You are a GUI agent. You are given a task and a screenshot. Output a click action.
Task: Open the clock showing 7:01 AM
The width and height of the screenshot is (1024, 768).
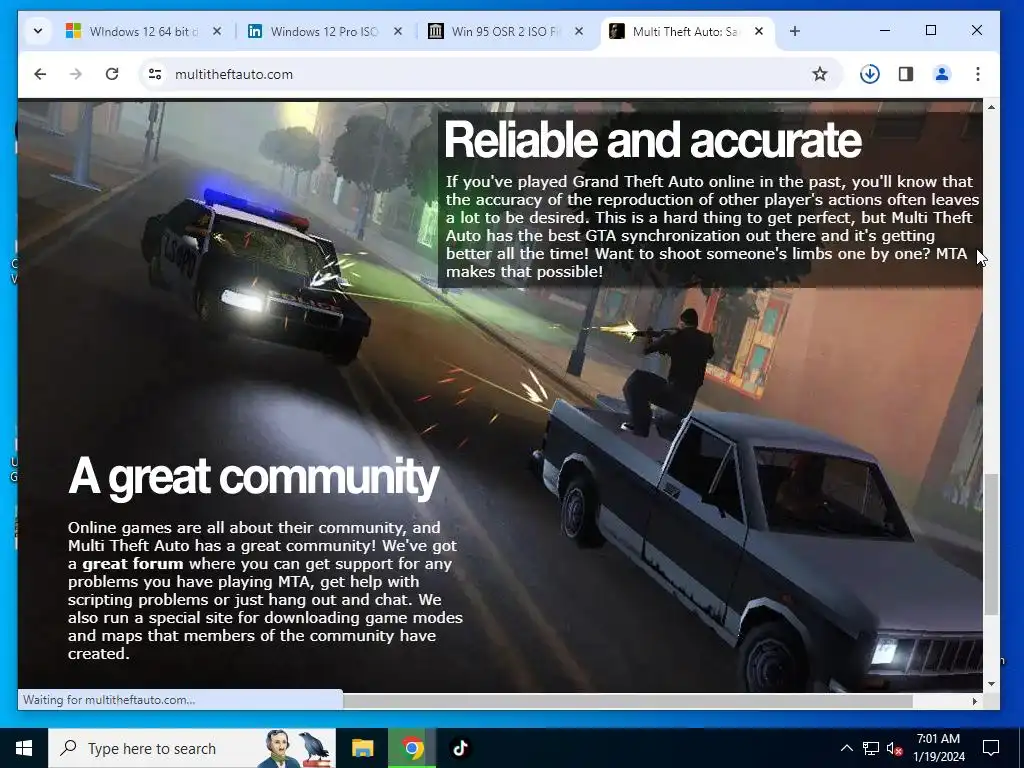tap(938, 748)
